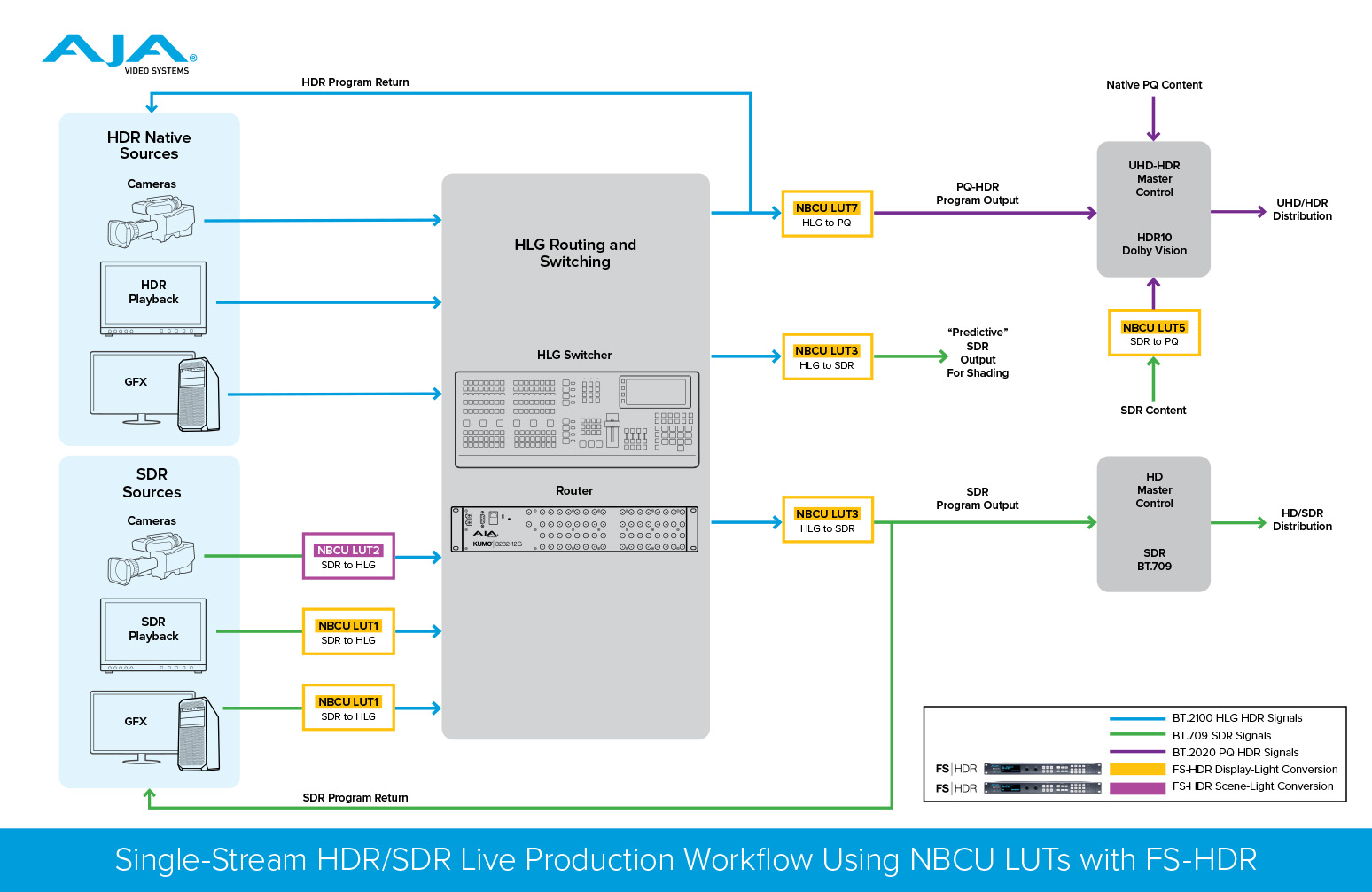The image size is (1372, 892).
Task: Select the HDR camera icon
Action: [151, 222]
